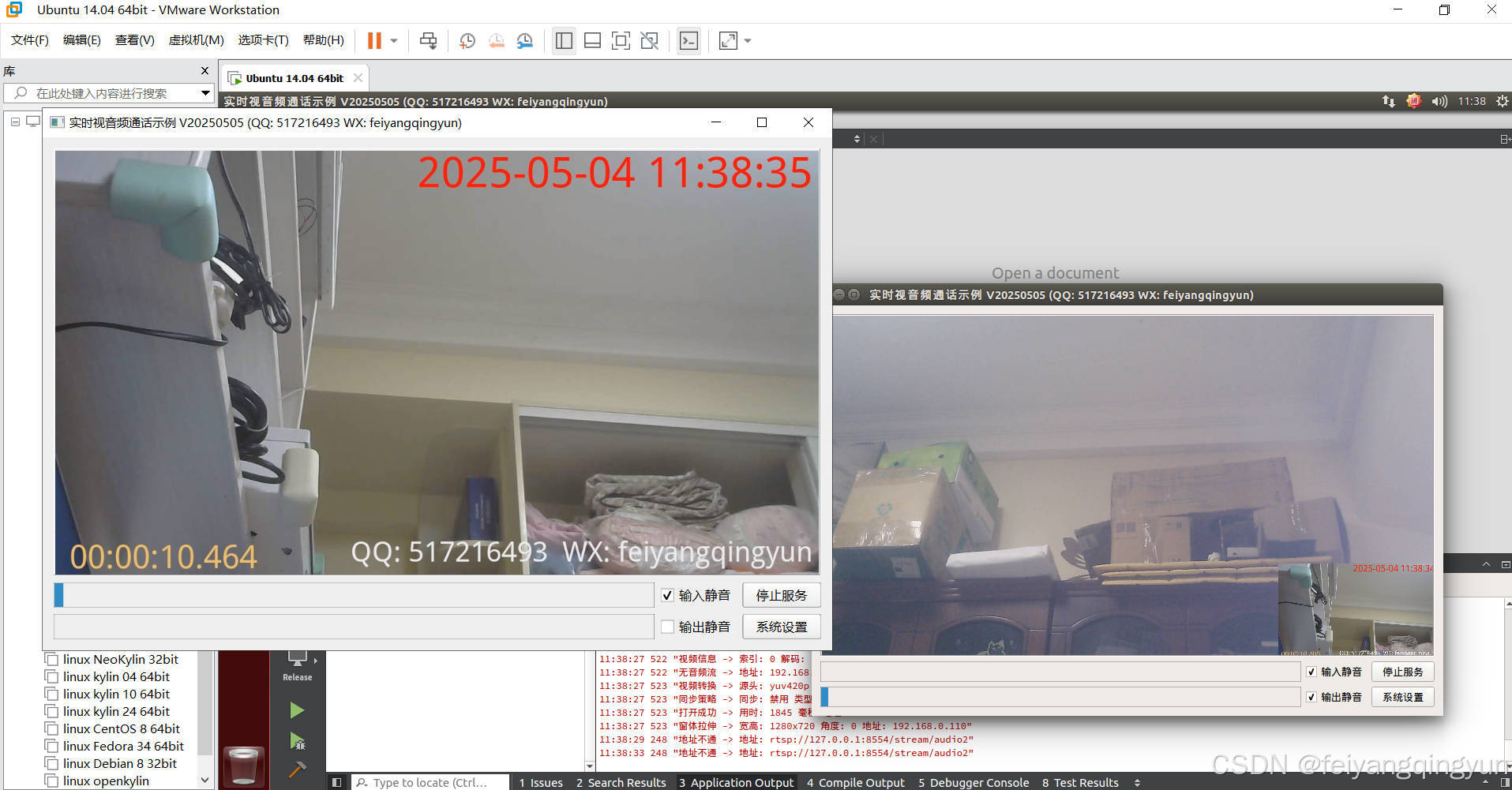Focus the Type to locate field
Image resolution: width=1512 pixels, height=790 pixels.
pyautogui.click(x=430, y=782)
